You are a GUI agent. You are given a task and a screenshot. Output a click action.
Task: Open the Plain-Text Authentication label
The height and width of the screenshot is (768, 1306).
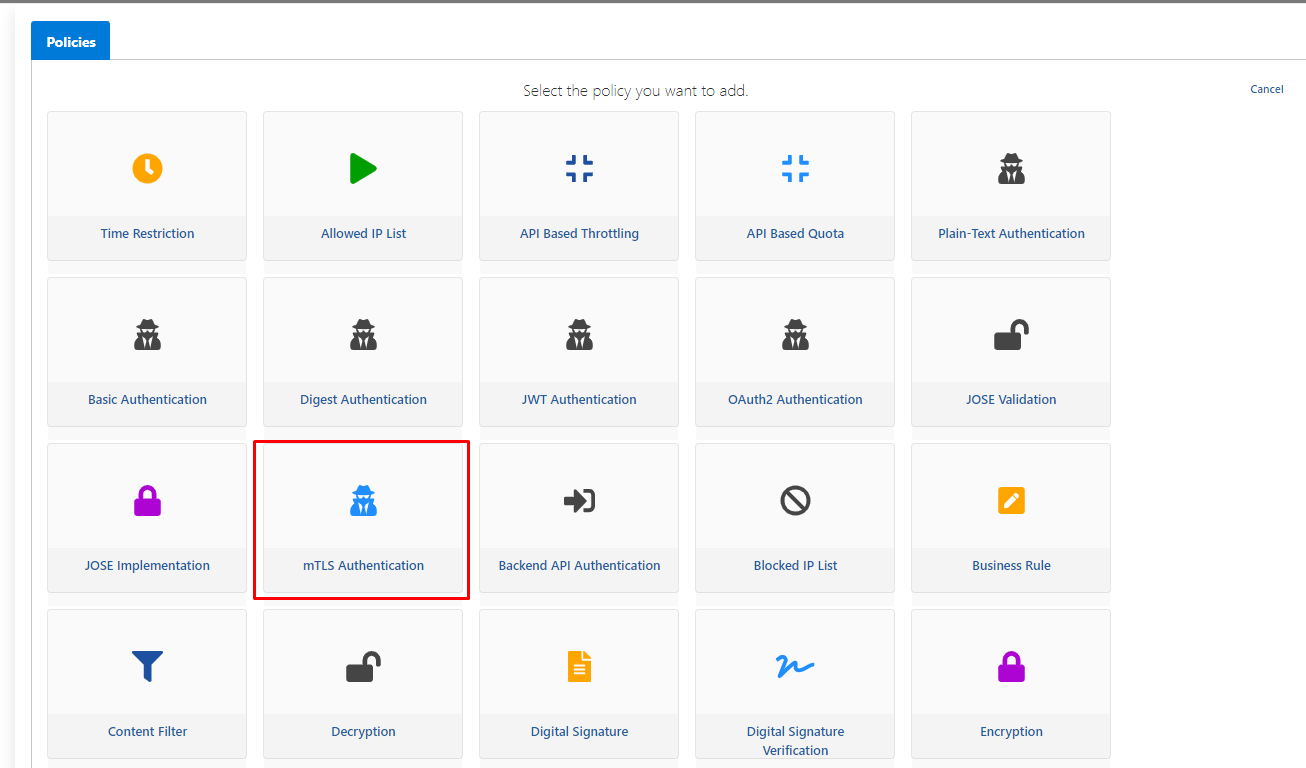click(1011, 234)
